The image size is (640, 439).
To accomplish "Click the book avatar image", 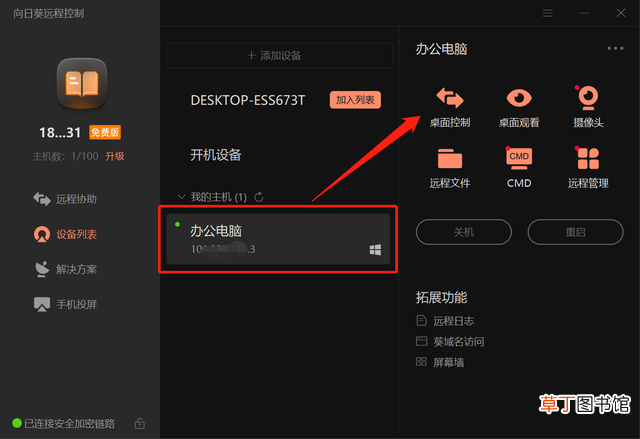I will pyautogui.click(x=82, y=84).
